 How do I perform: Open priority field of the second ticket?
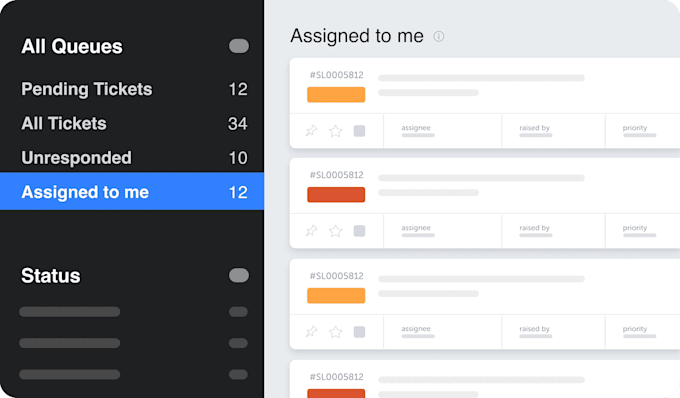642,231
